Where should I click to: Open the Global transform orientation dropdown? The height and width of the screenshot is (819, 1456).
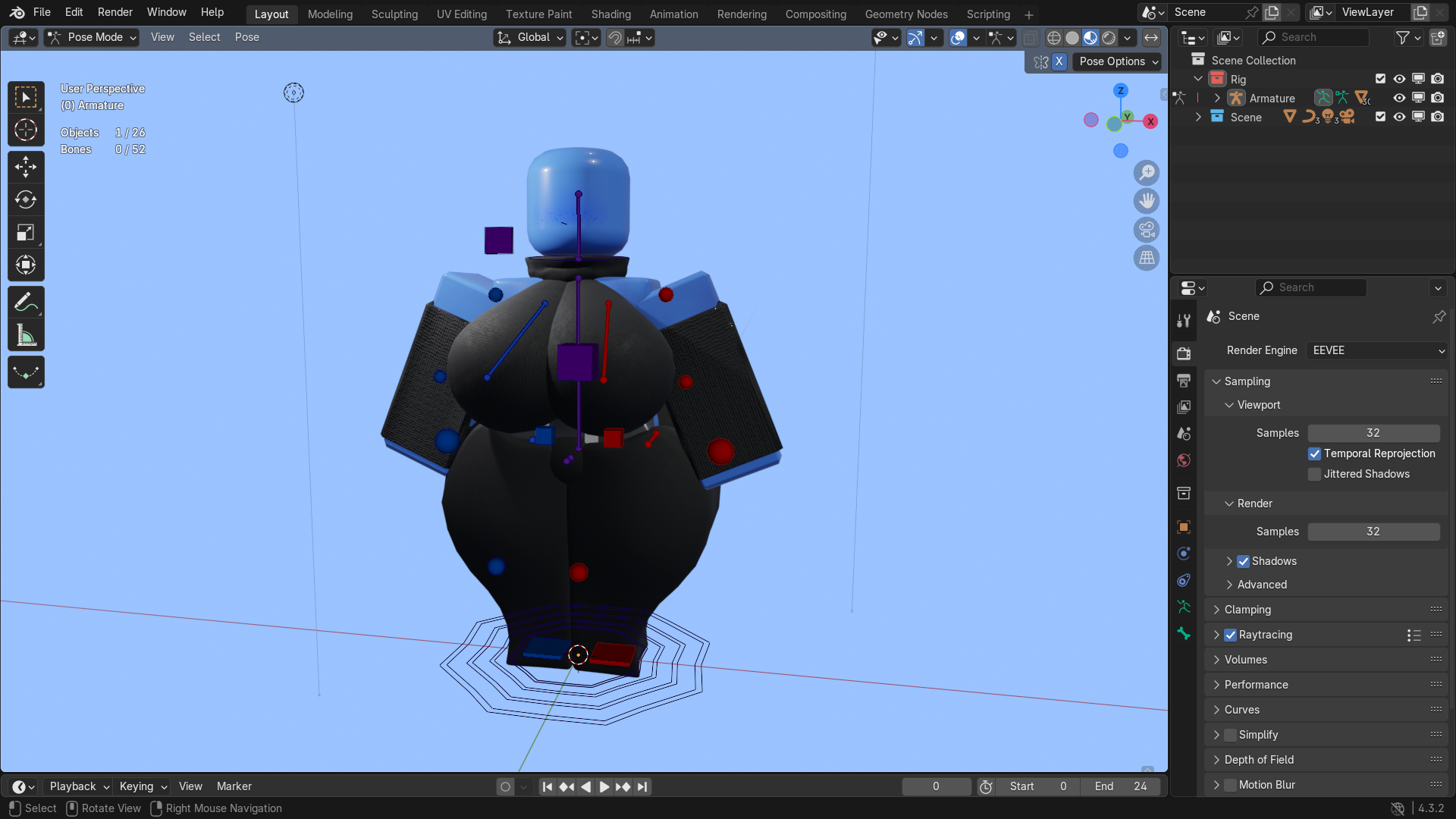(x=529, y=37)
